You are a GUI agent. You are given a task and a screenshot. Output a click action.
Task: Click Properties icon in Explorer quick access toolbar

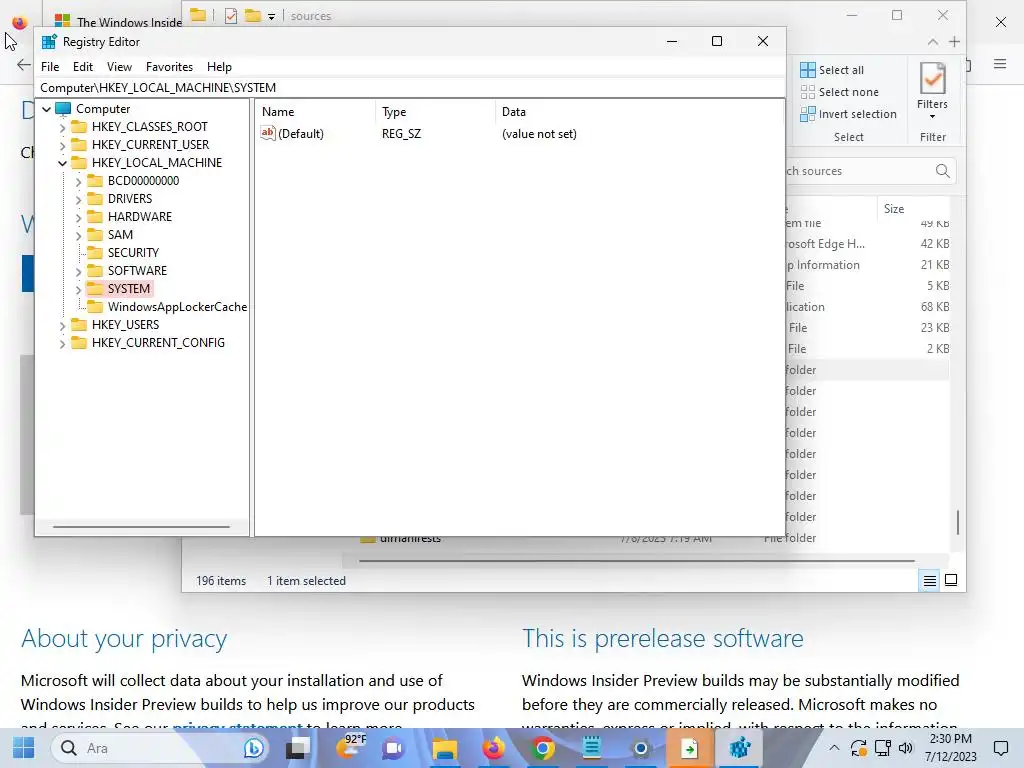[x=231, y=16]
